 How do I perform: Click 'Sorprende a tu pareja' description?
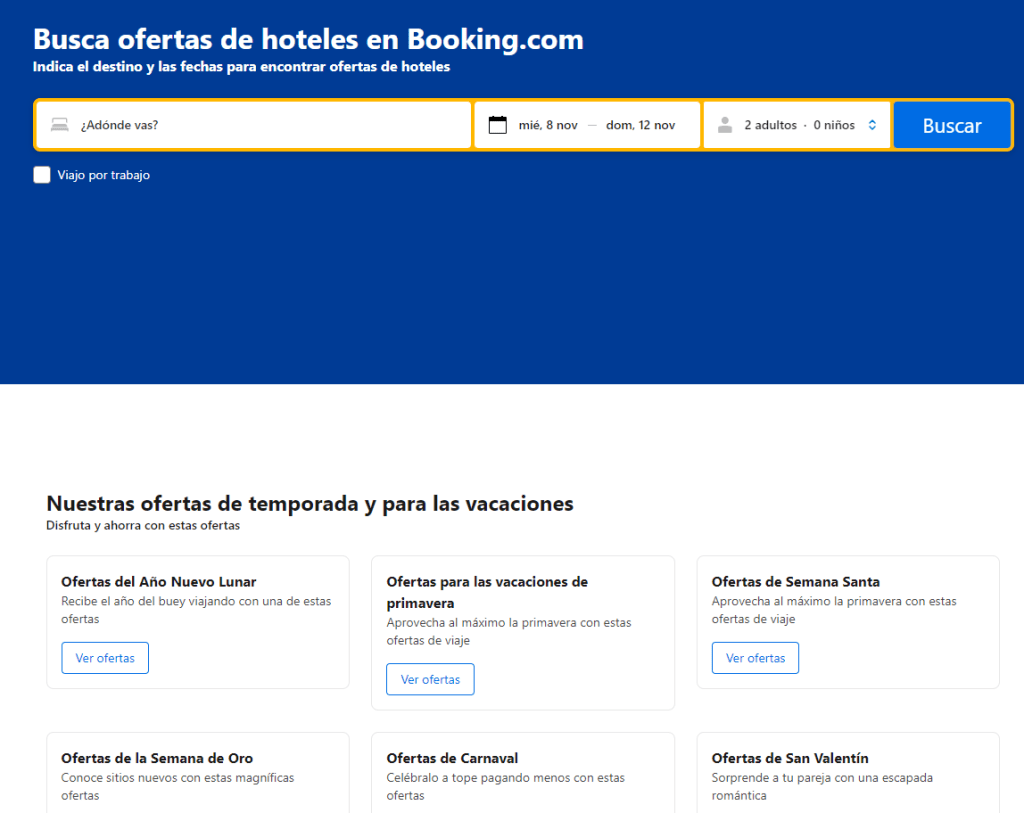822,786
